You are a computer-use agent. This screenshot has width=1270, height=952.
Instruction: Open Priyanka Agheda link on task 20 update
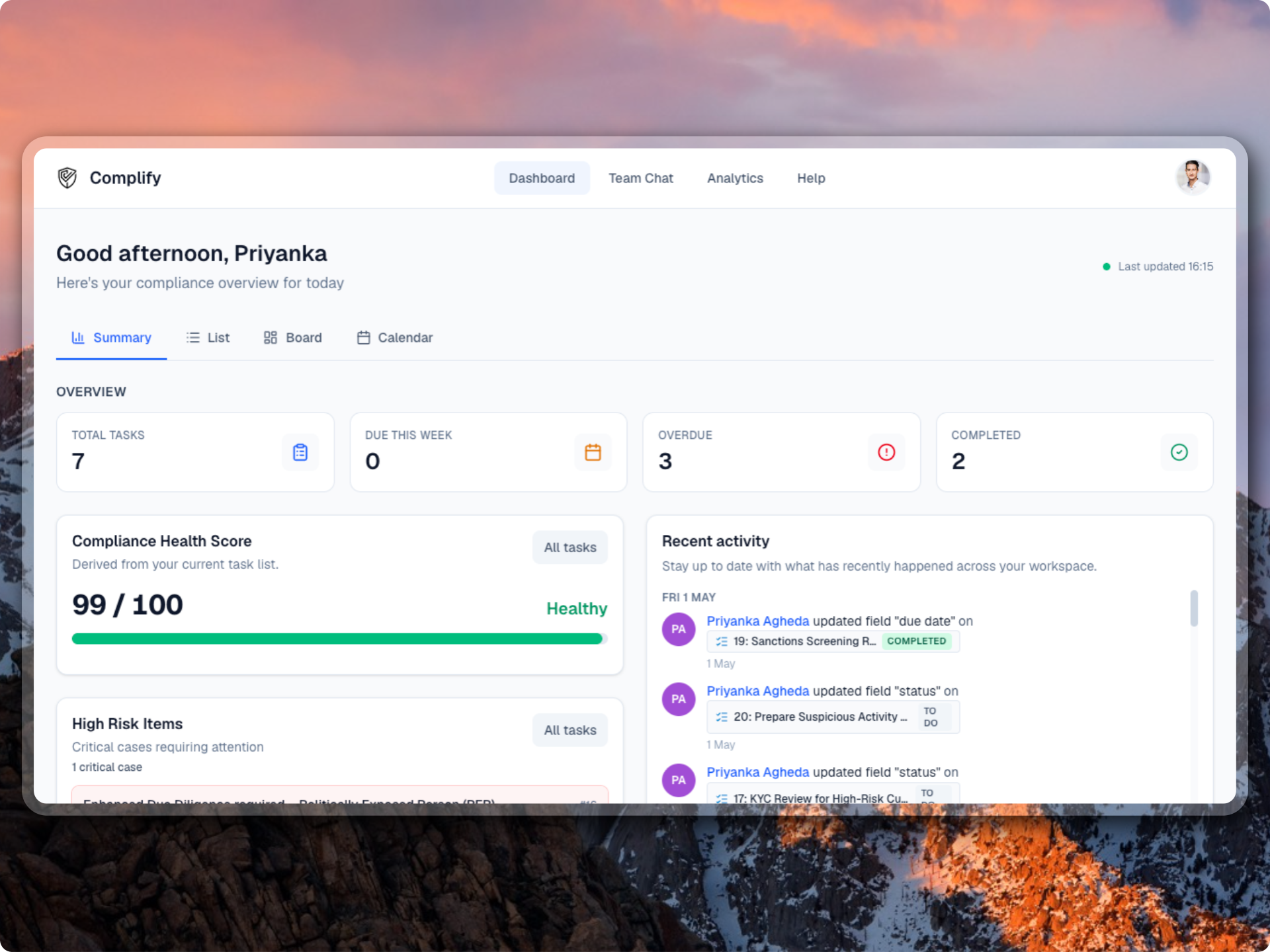pos(758,691)
